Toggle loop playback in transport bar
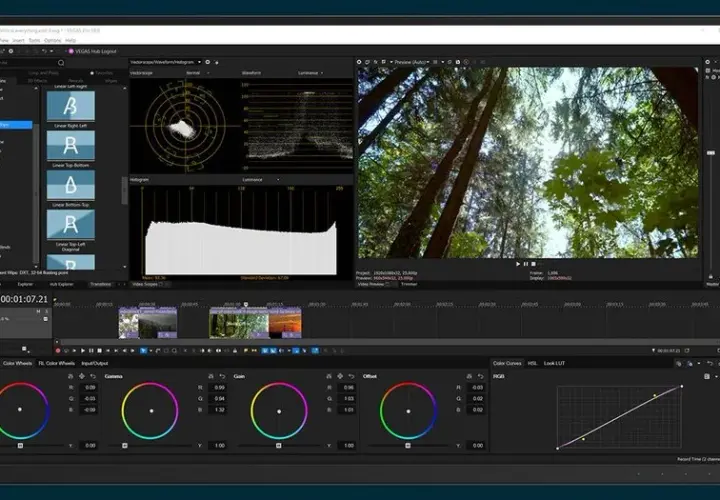This screenshot has width=720, height=500. point(66,351)
